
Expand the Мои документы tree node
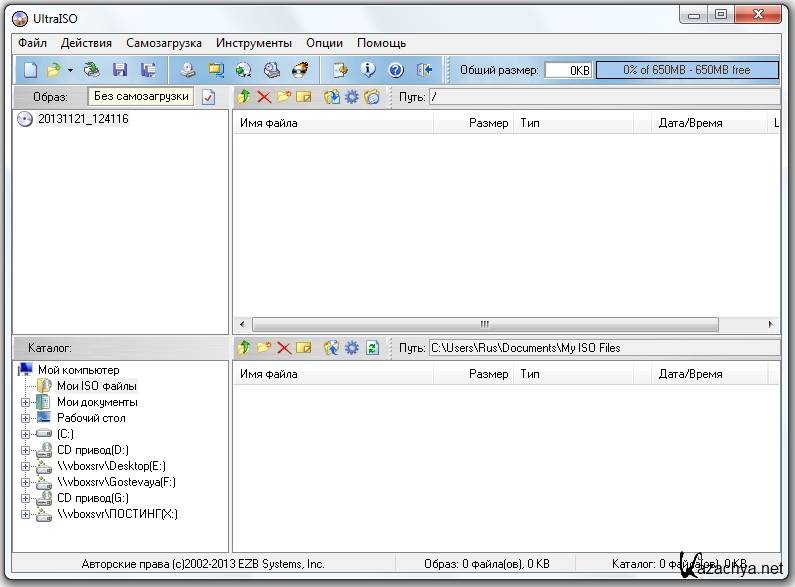(x=26, y=402)
